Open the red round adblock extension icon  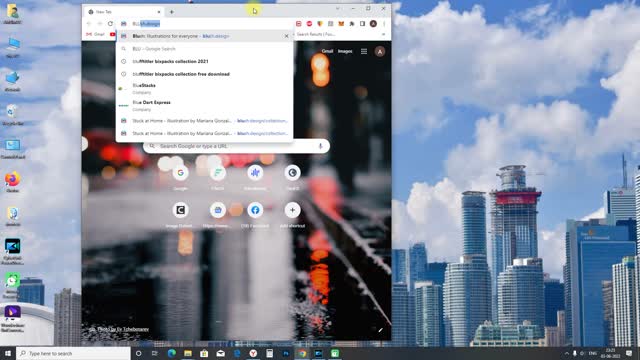pyautogui.click(x=309, y=24)
